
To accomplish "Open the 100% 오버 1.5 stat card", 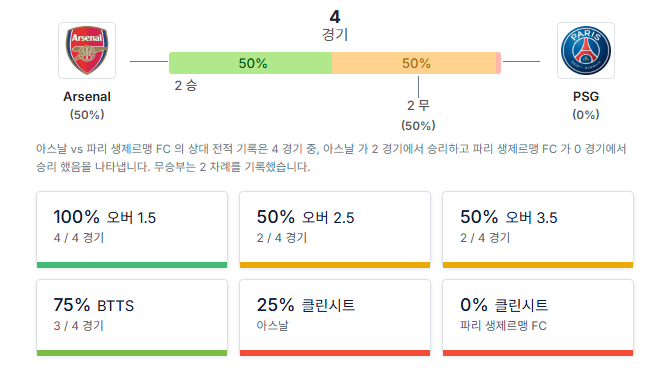I will (132, 230).
